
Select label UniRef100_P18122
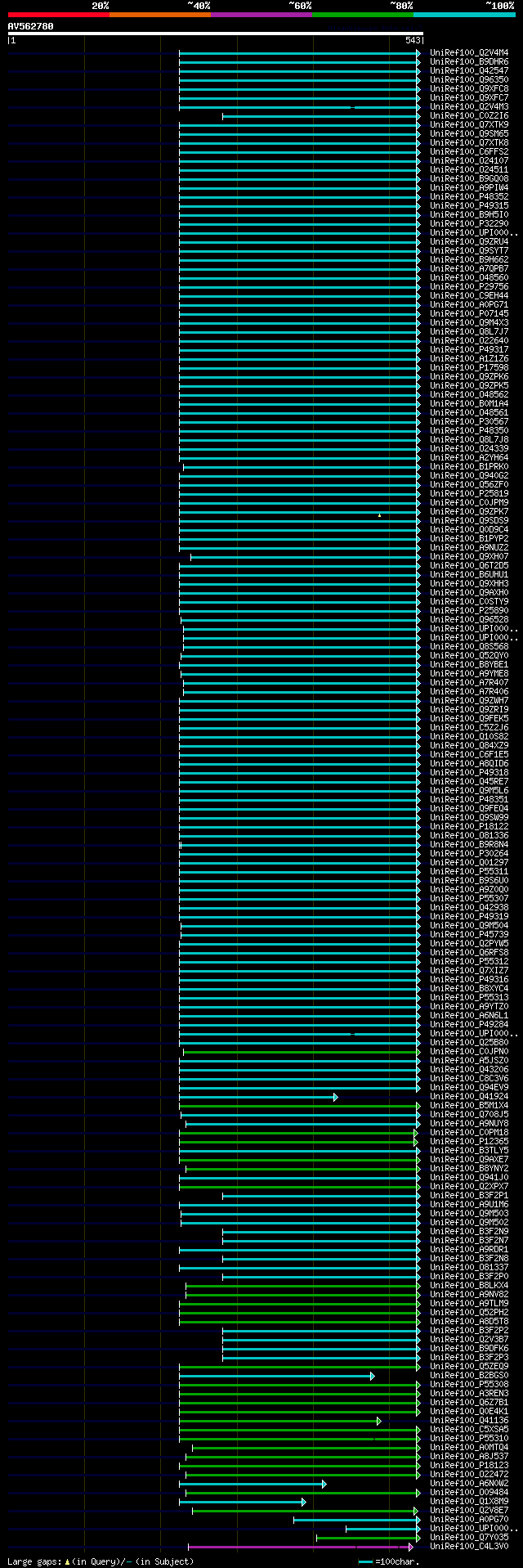(x=469, y=826)
